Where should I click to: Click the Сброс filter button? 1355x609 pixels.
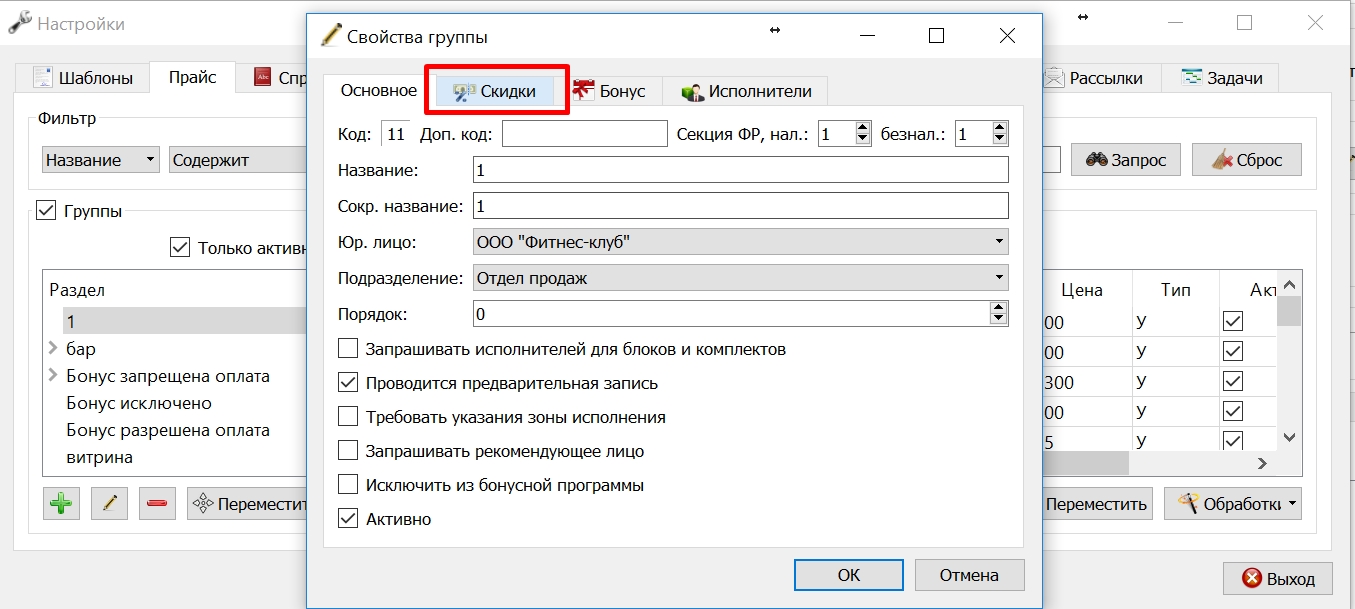(1246, 160)
